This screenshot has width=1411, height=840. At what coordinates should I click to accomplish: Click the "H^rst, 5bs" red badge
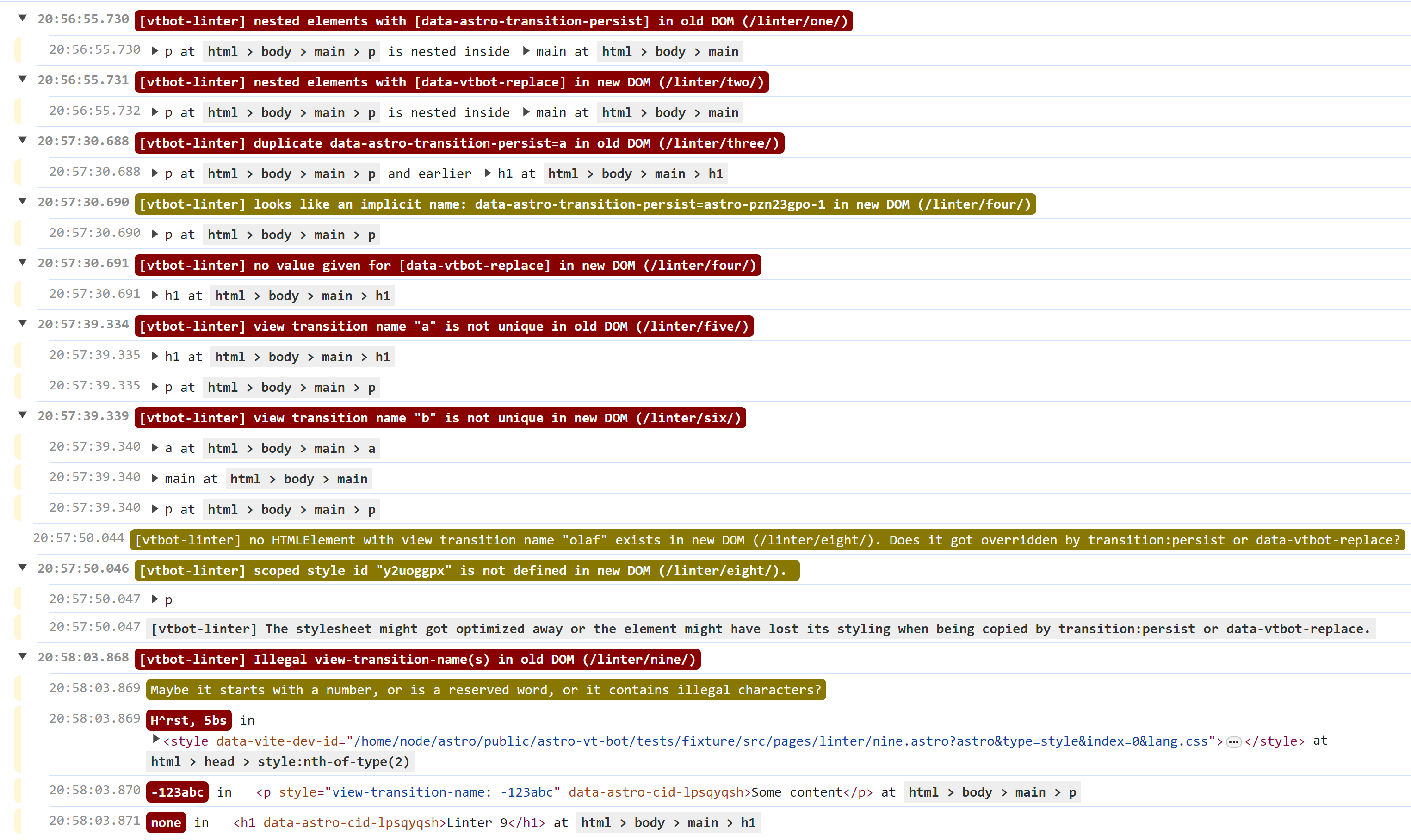[188, 721]
